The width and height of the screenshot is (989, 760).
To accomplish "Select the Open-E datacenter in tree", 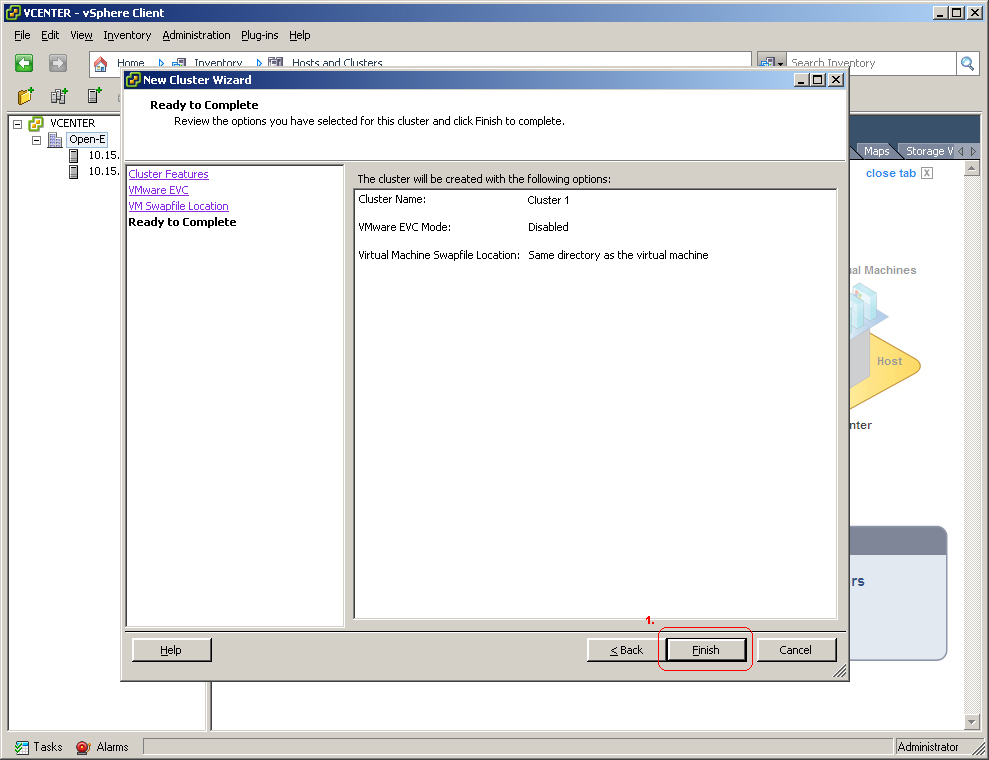I will coord(87,139).
